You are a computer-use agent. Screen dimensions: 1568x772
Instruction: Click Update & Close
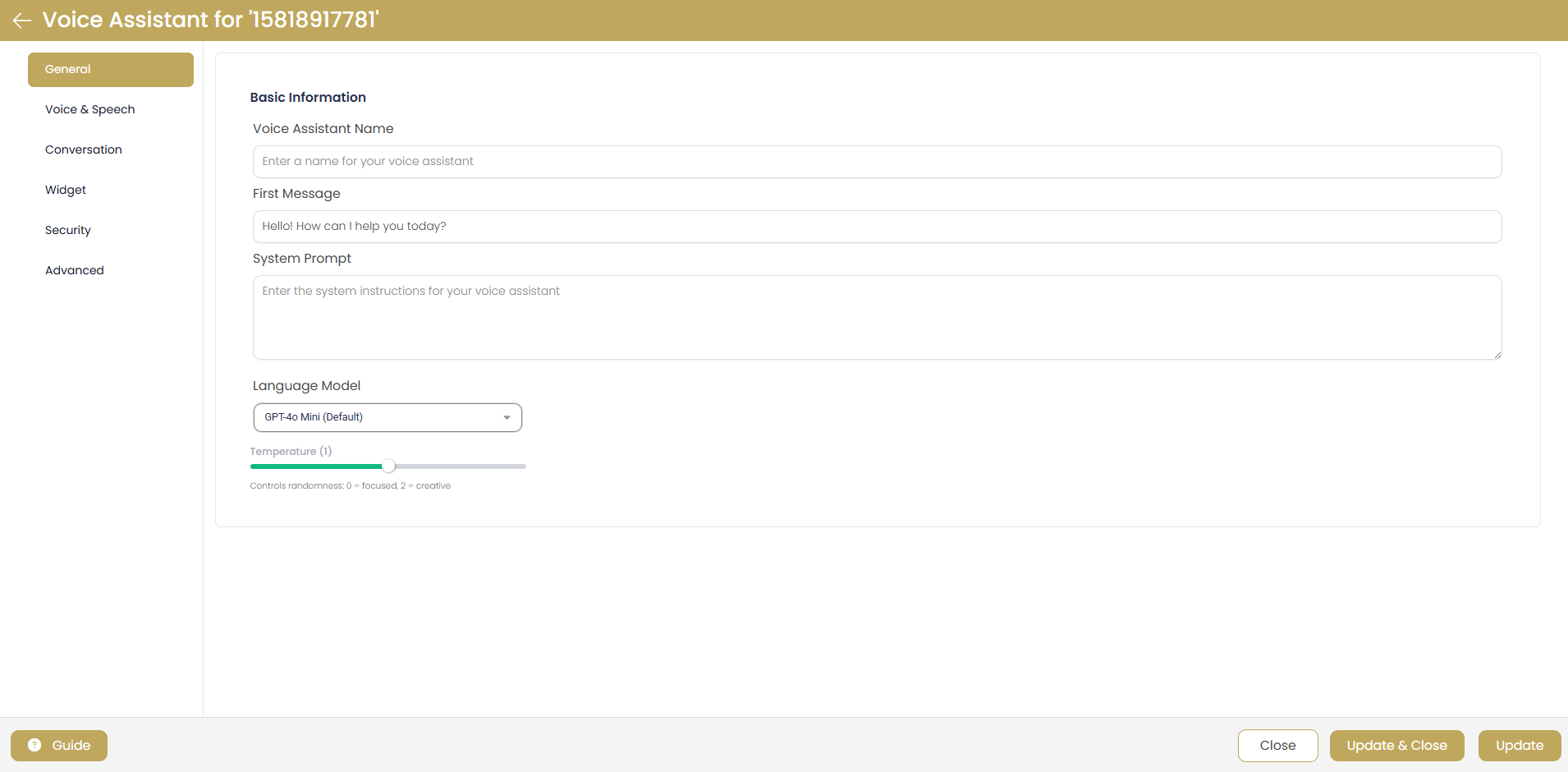[x=1396, y=745]
